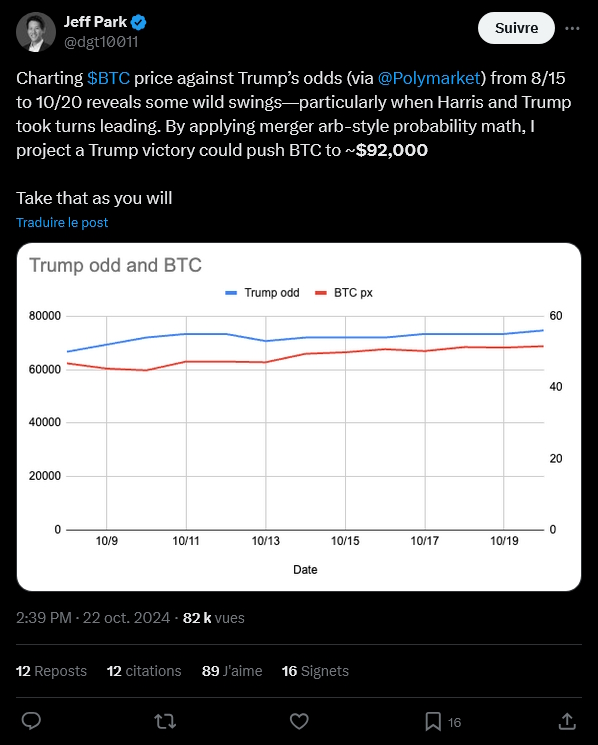Open the @dgt10011 handle
598x745 pixels.
coord(101,42)
